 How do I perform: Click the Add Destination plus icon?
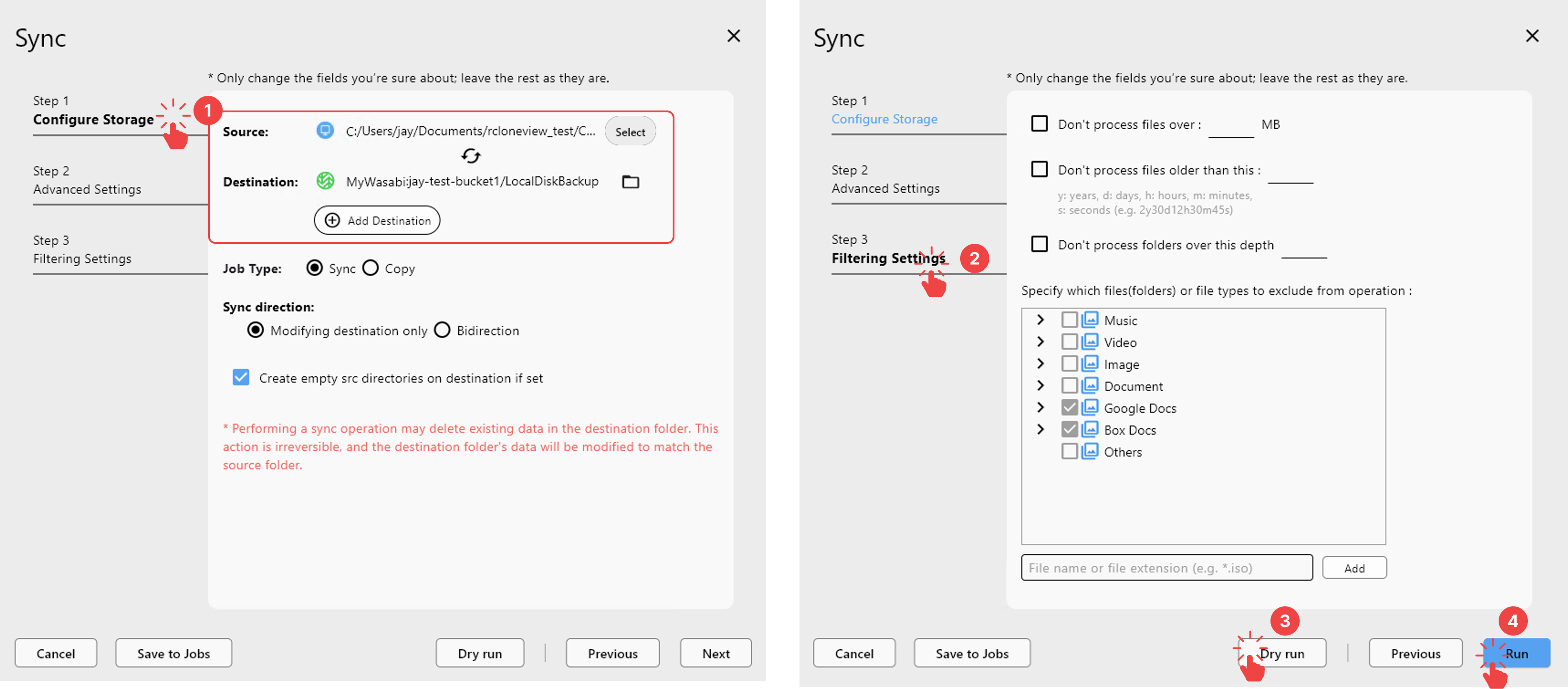[332, 221]
